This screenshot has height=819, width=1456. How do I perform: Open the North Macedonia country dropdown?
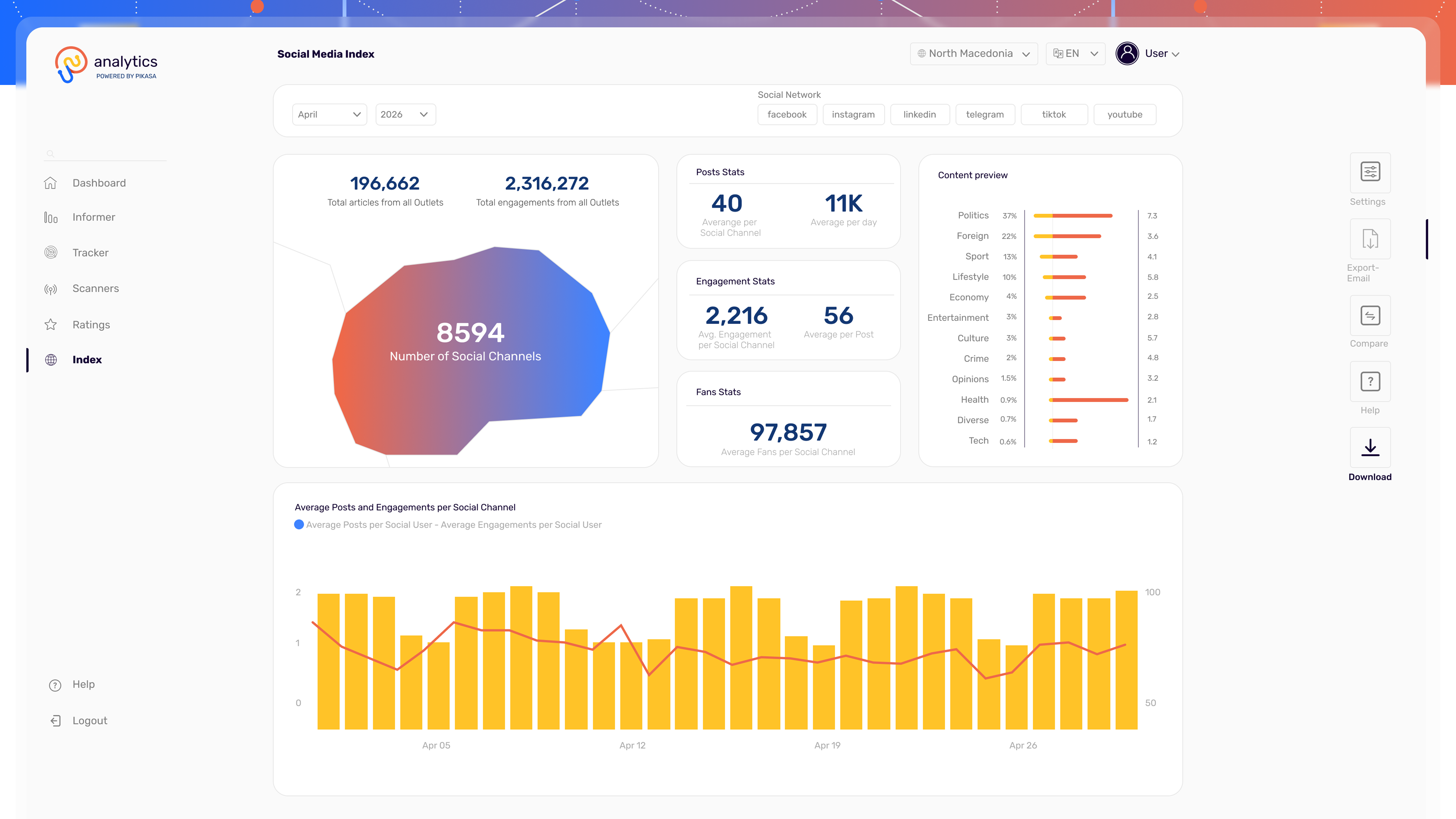pos(973,54)
